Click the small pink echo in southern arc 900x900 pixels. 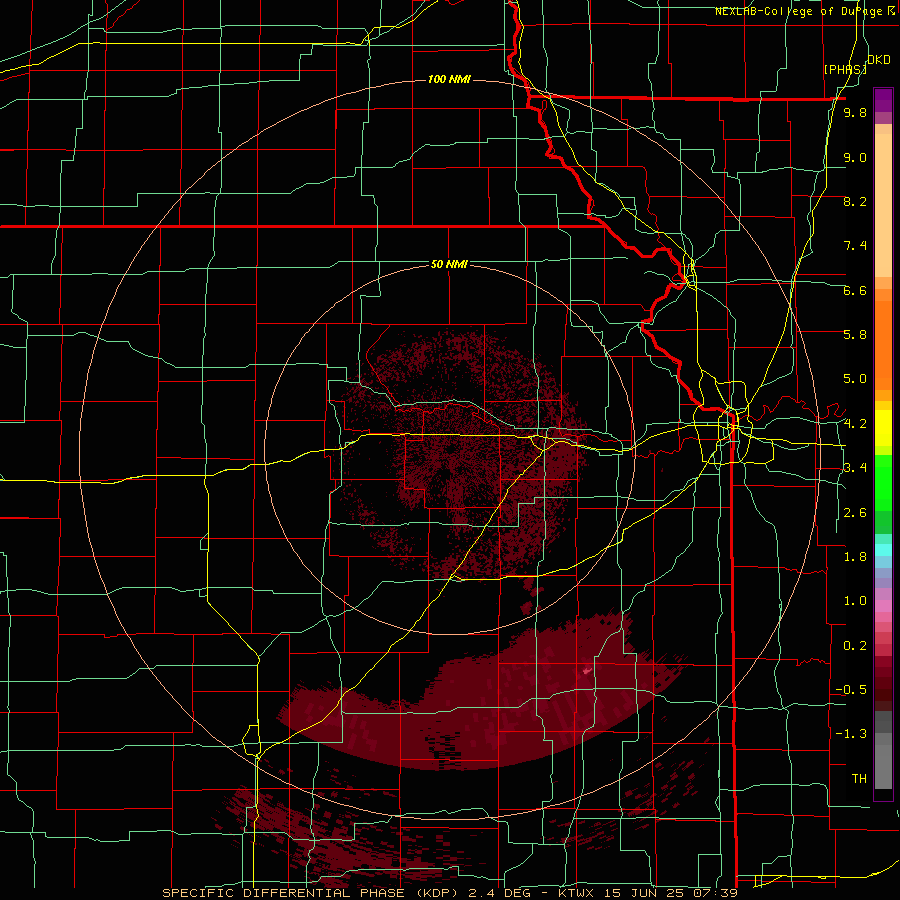pyautogui.click(x=586, y=670)
